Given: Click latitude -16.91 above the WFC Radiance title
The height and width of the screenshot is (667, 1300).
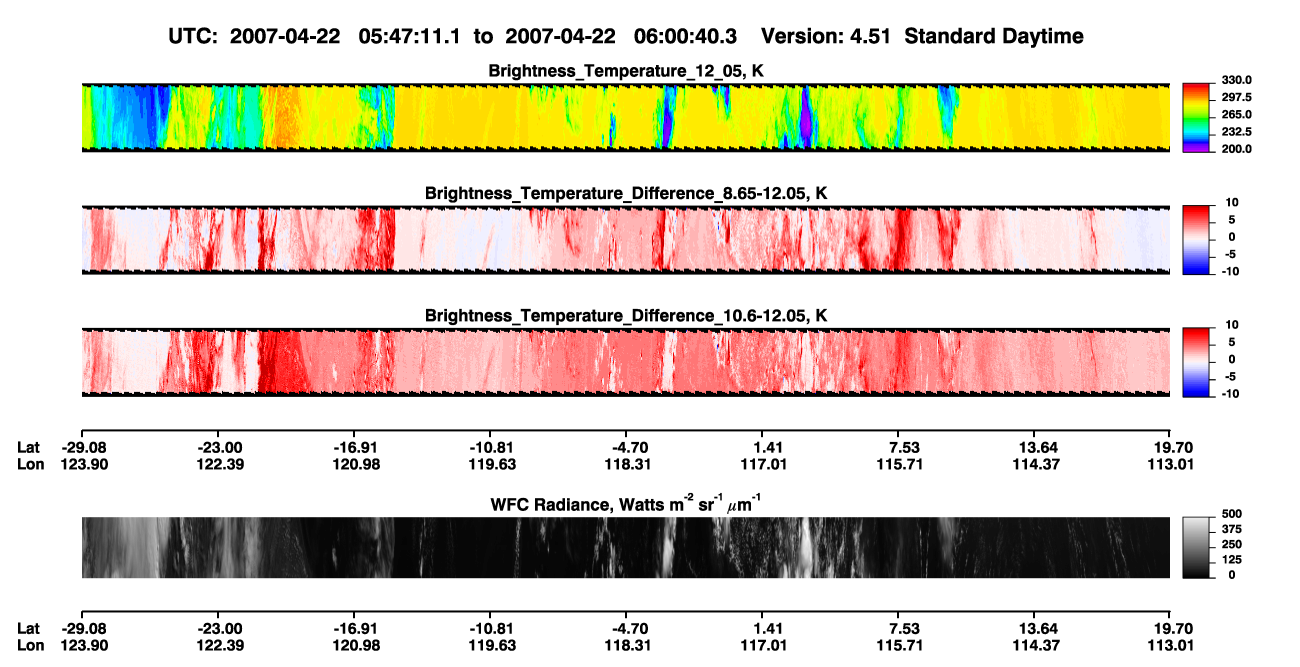Looking at the screenshot, I should tap(355, 448).
